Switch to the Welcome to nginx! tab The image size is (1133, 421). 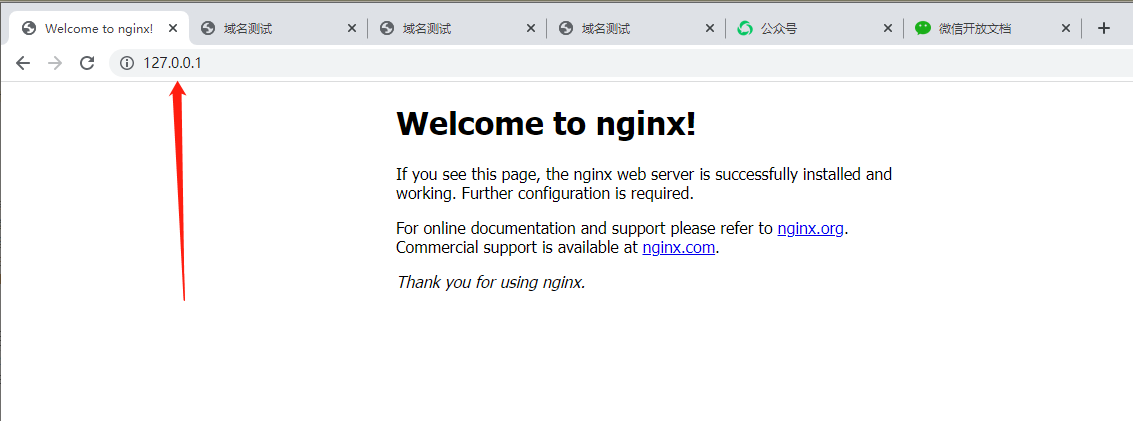click(99, 28)
